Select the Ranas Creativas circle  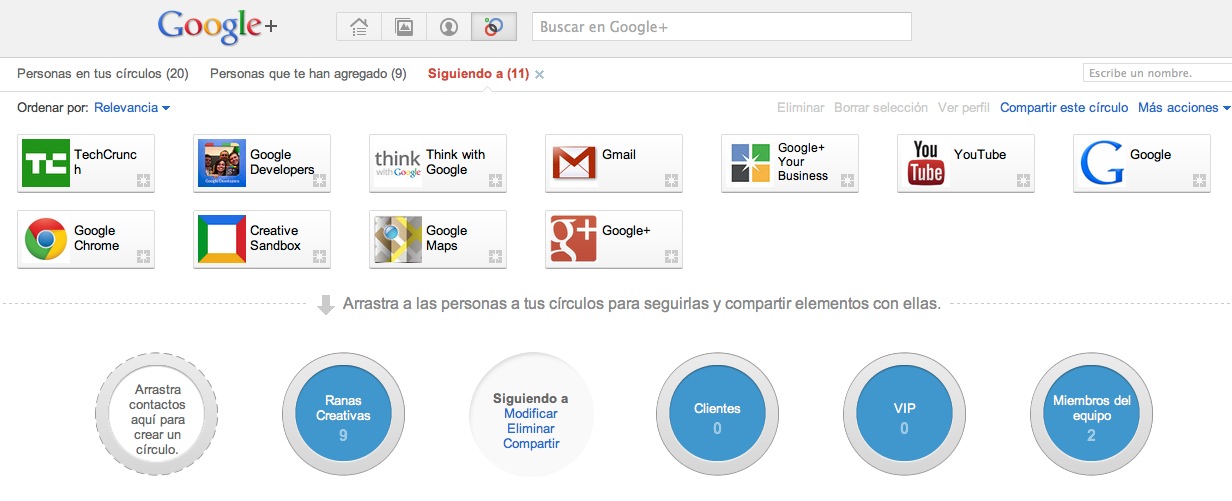343,413
